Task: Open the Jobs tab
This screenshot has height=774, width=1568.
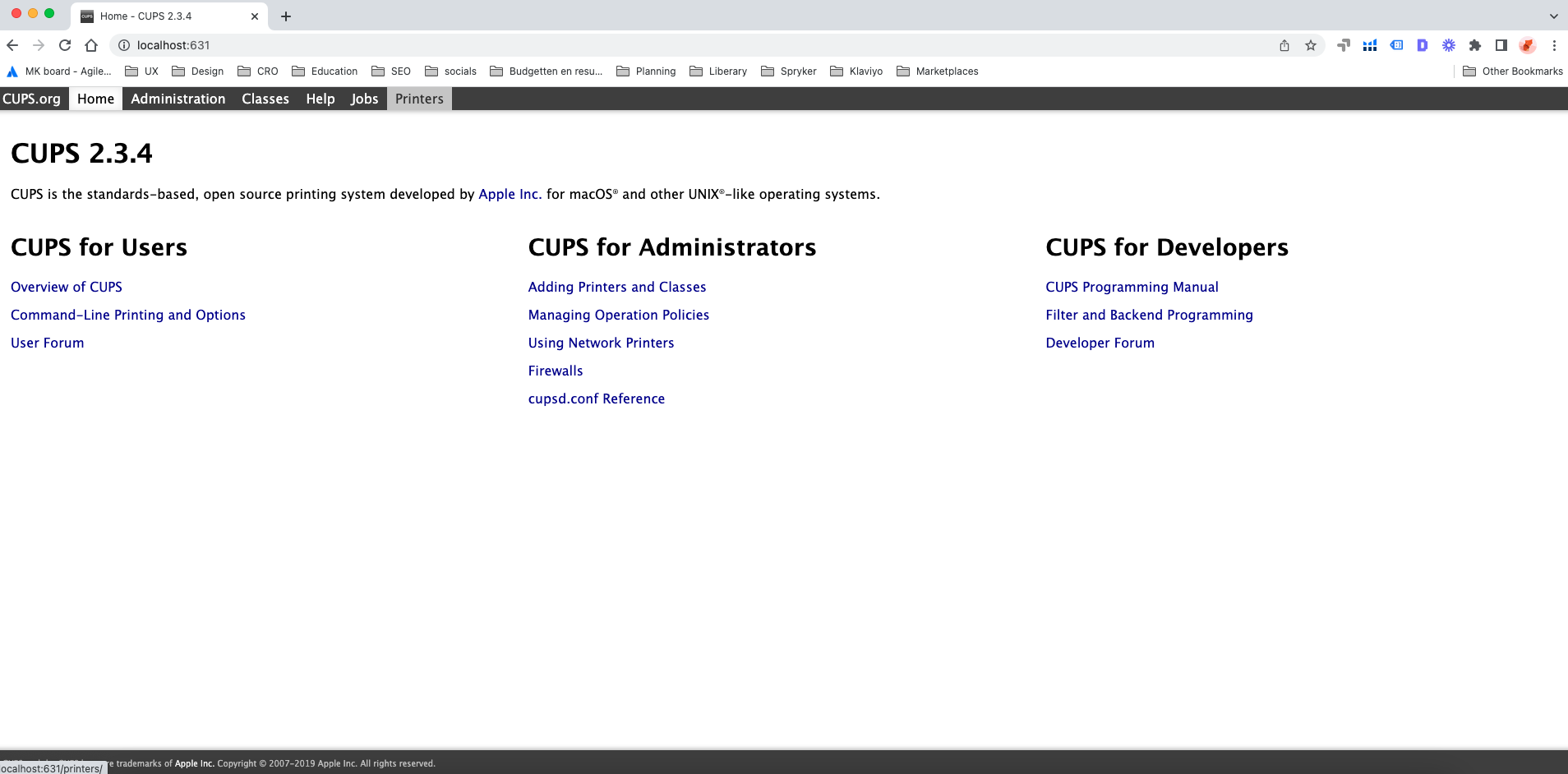Action: (x=364, y=99)
